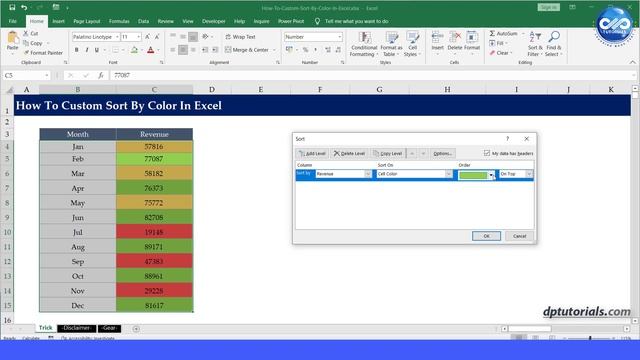Open the File tab
640x360 pixels.
tap(13, 21)
